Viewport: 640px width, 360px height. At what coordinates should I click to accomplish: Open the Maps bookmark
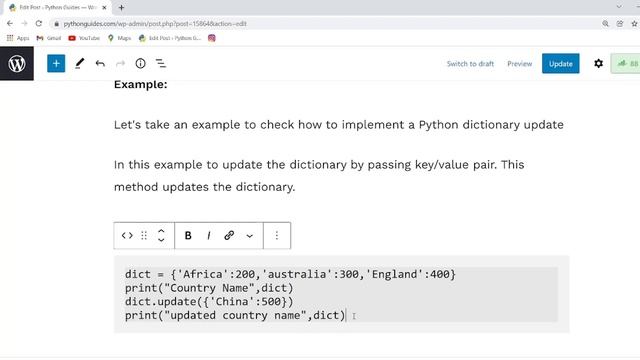tap(119, 38)
